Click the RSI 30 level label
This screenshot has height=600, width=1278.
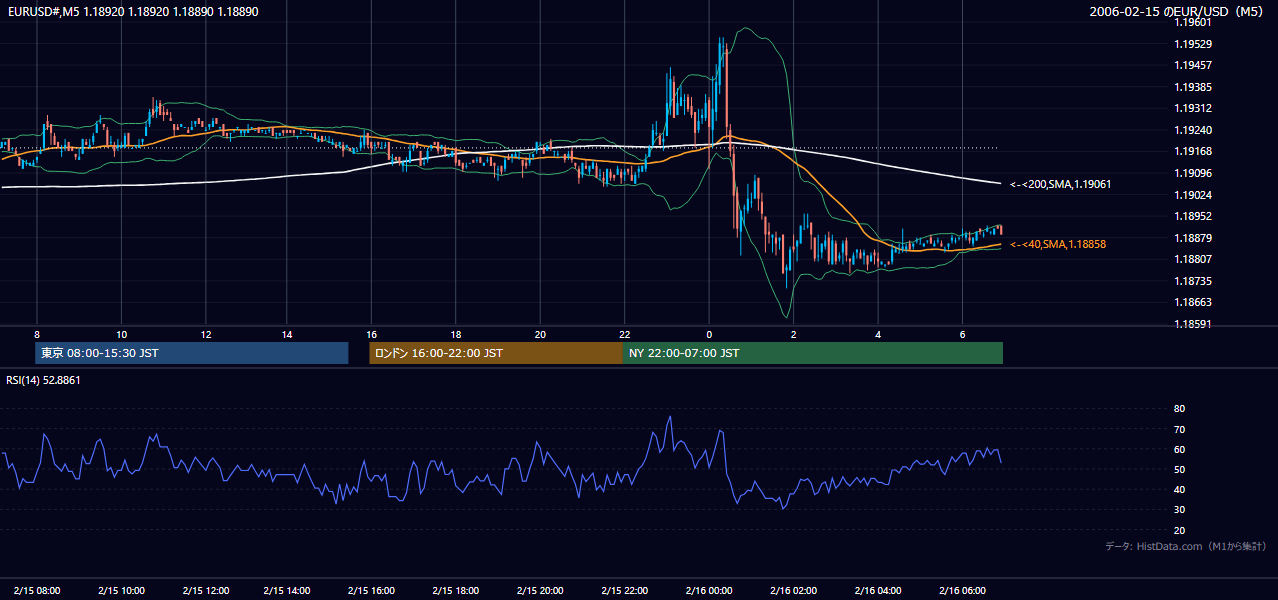click(1179, 510)
